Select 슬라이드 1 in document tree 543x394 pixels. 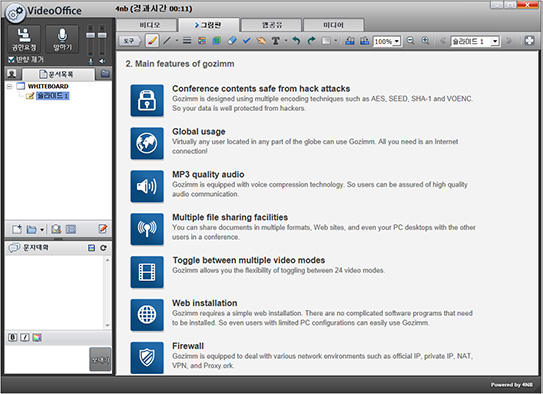pos(53,96)
